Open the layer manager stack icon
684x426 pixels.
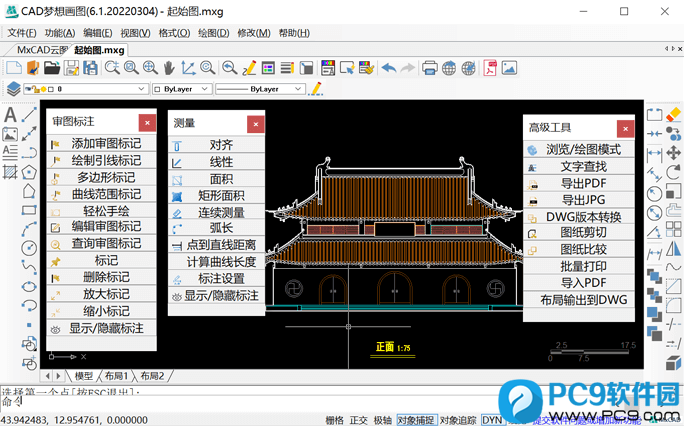[x=14, y=89]
